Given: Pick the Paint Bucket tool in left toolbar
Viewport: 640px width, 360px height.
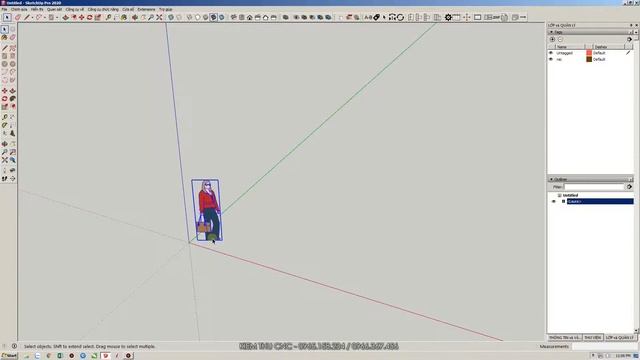Looking at the screenshot, I should [x=4, y=38].
